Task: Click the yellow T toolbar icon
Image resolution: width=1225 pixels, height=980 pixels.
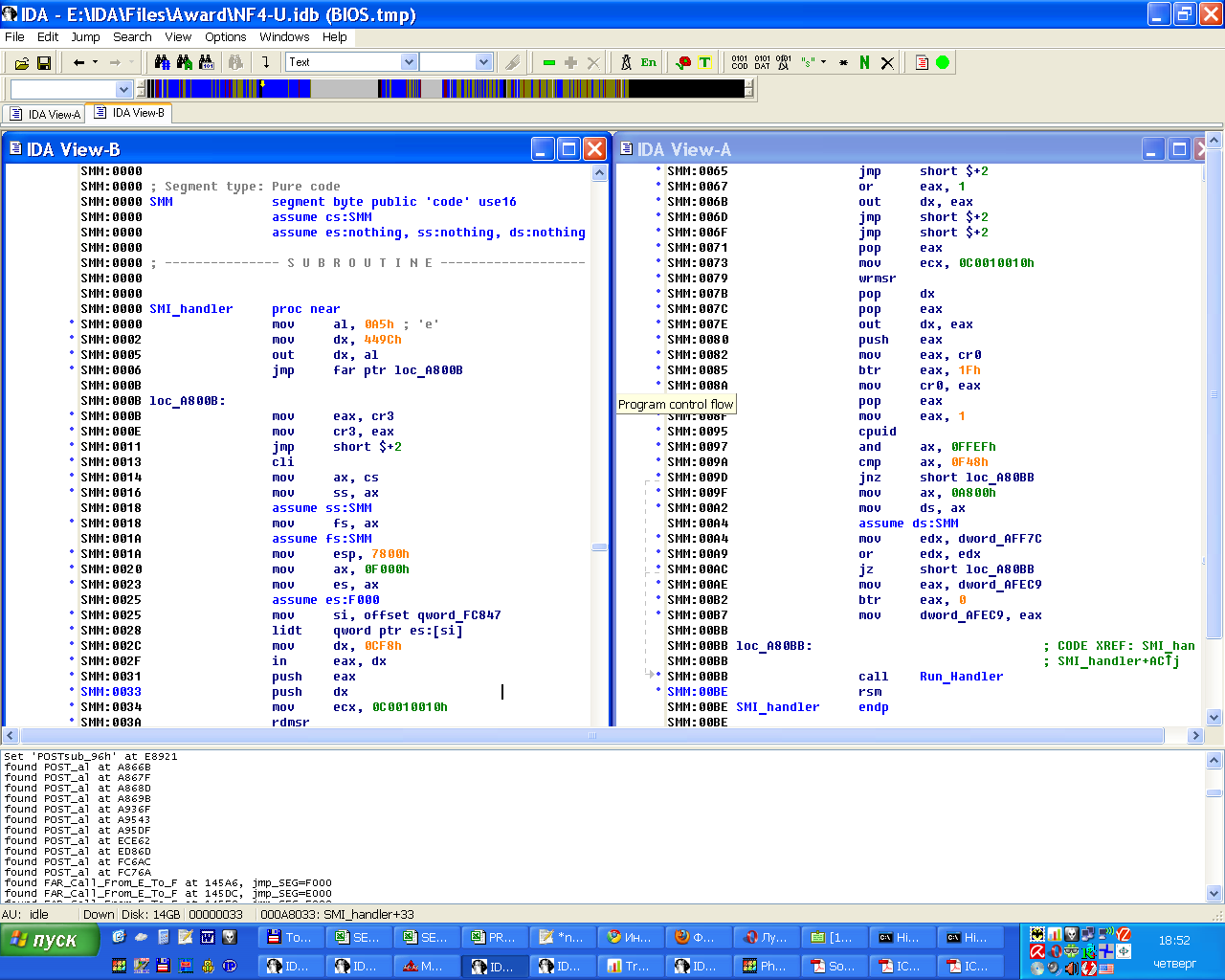Action: click(705, 63)
